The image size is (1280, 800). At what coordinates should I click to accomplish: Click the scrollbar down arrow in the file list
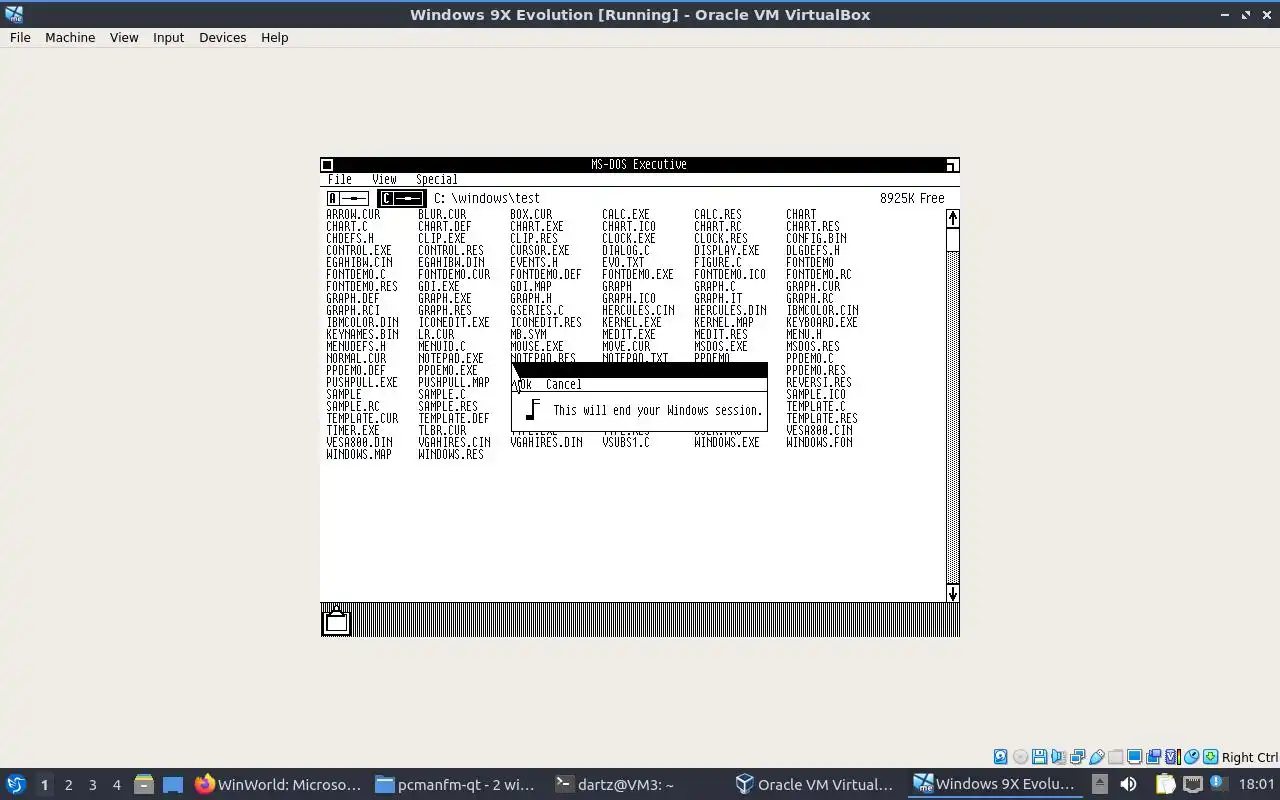pyautogui.click(x=953, y=593)
